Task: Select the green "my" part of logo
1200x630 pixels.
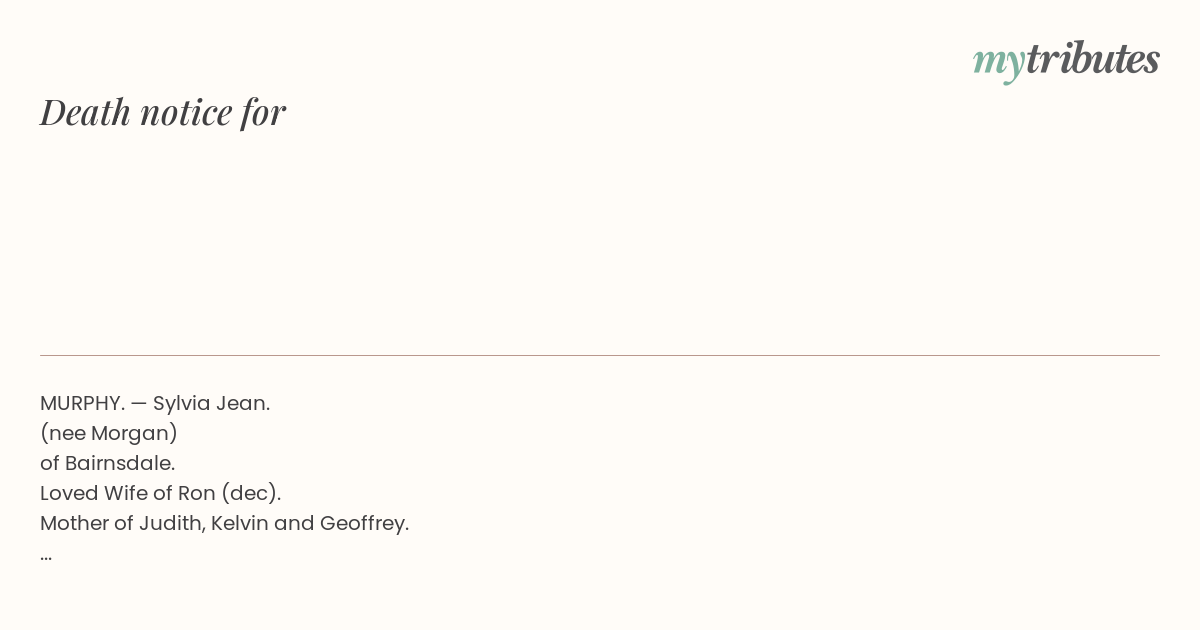Action: (x=998, y=64)
